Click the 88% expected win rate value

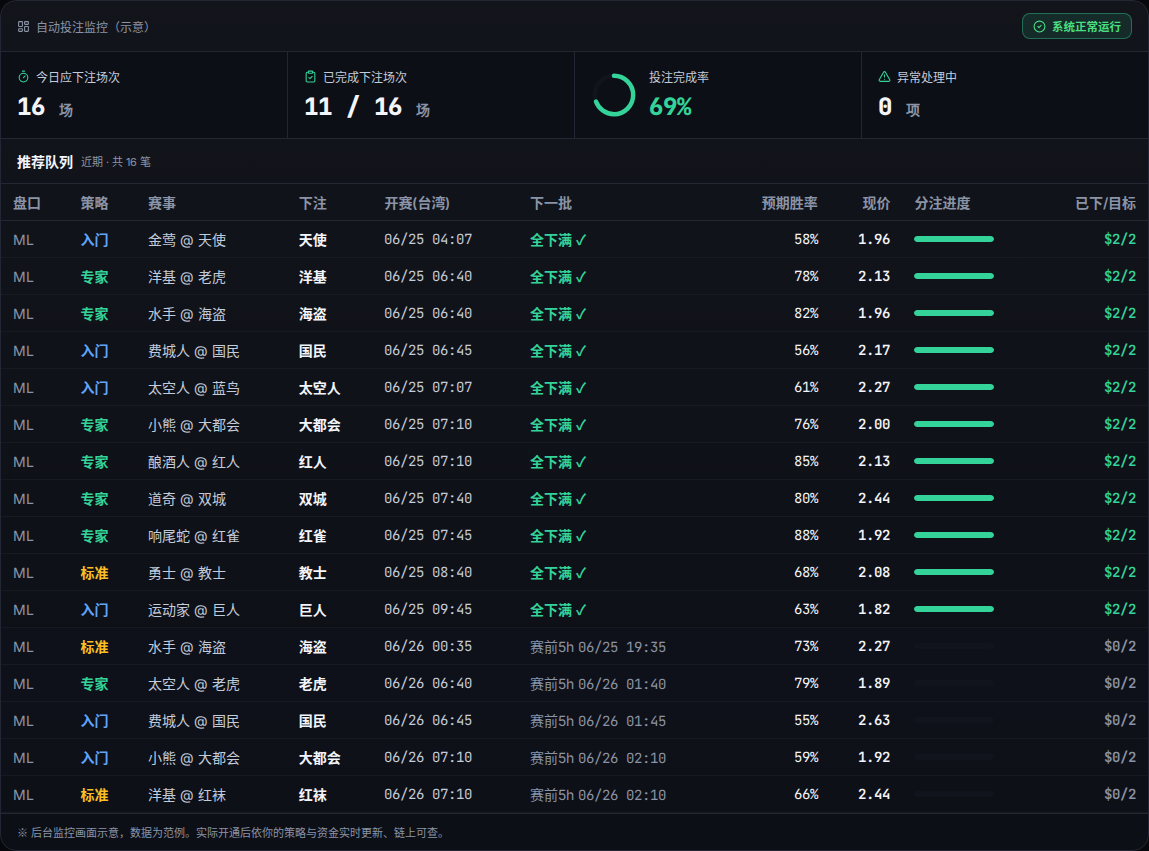pos(806,535)
